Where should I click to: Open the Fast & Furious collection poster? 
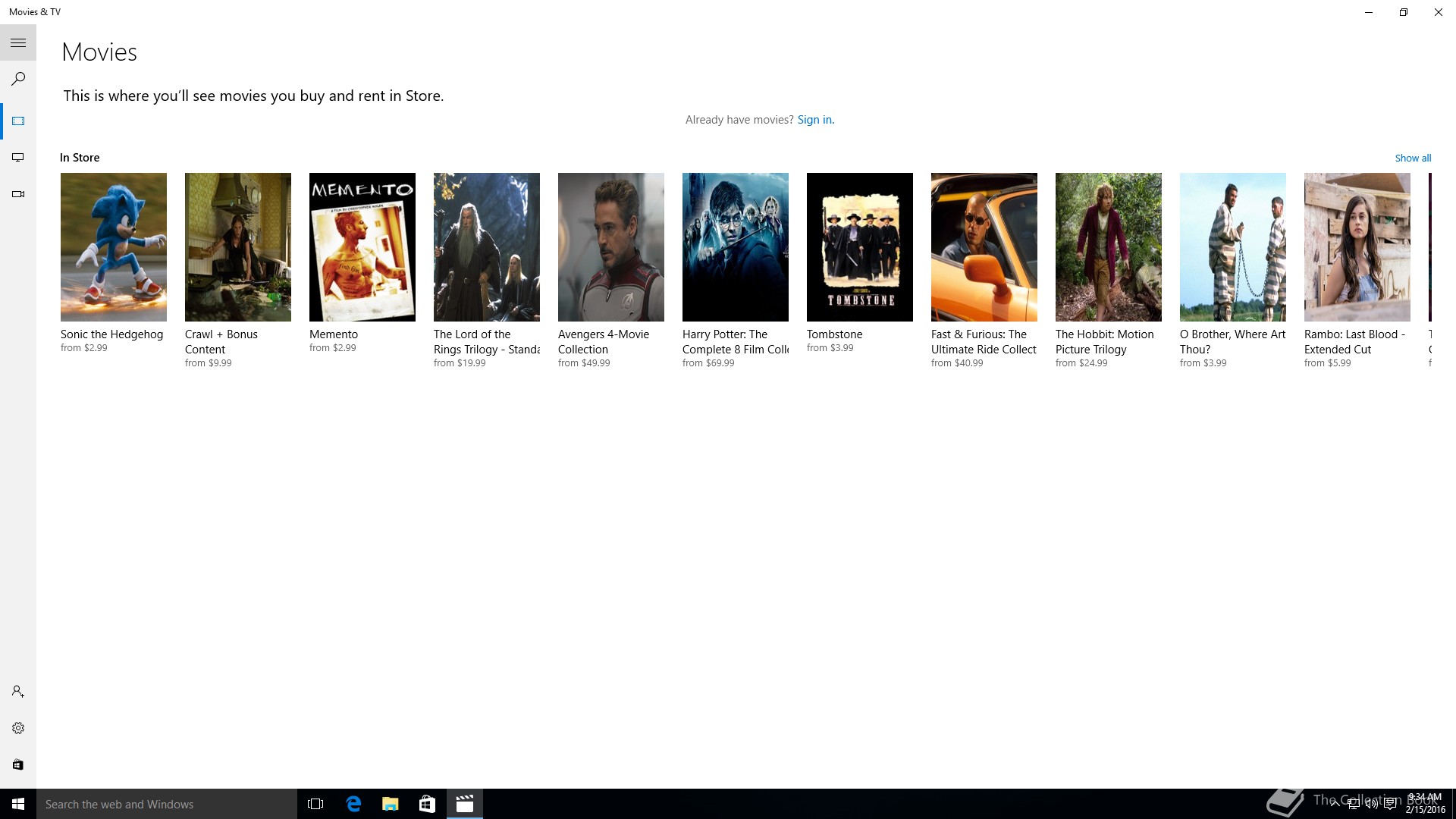pyautogui.click(x=984, y=247)
